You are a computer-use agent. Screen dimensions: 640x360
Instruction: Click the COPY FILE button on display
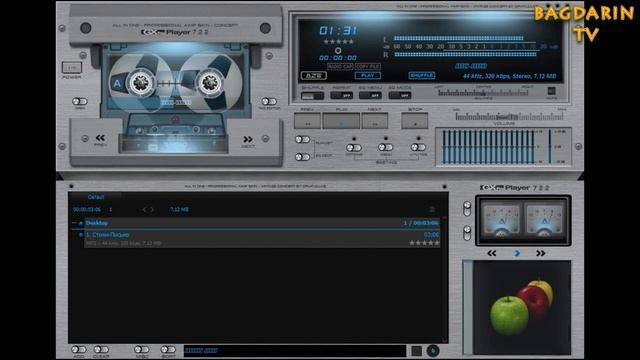pos(368,67)
